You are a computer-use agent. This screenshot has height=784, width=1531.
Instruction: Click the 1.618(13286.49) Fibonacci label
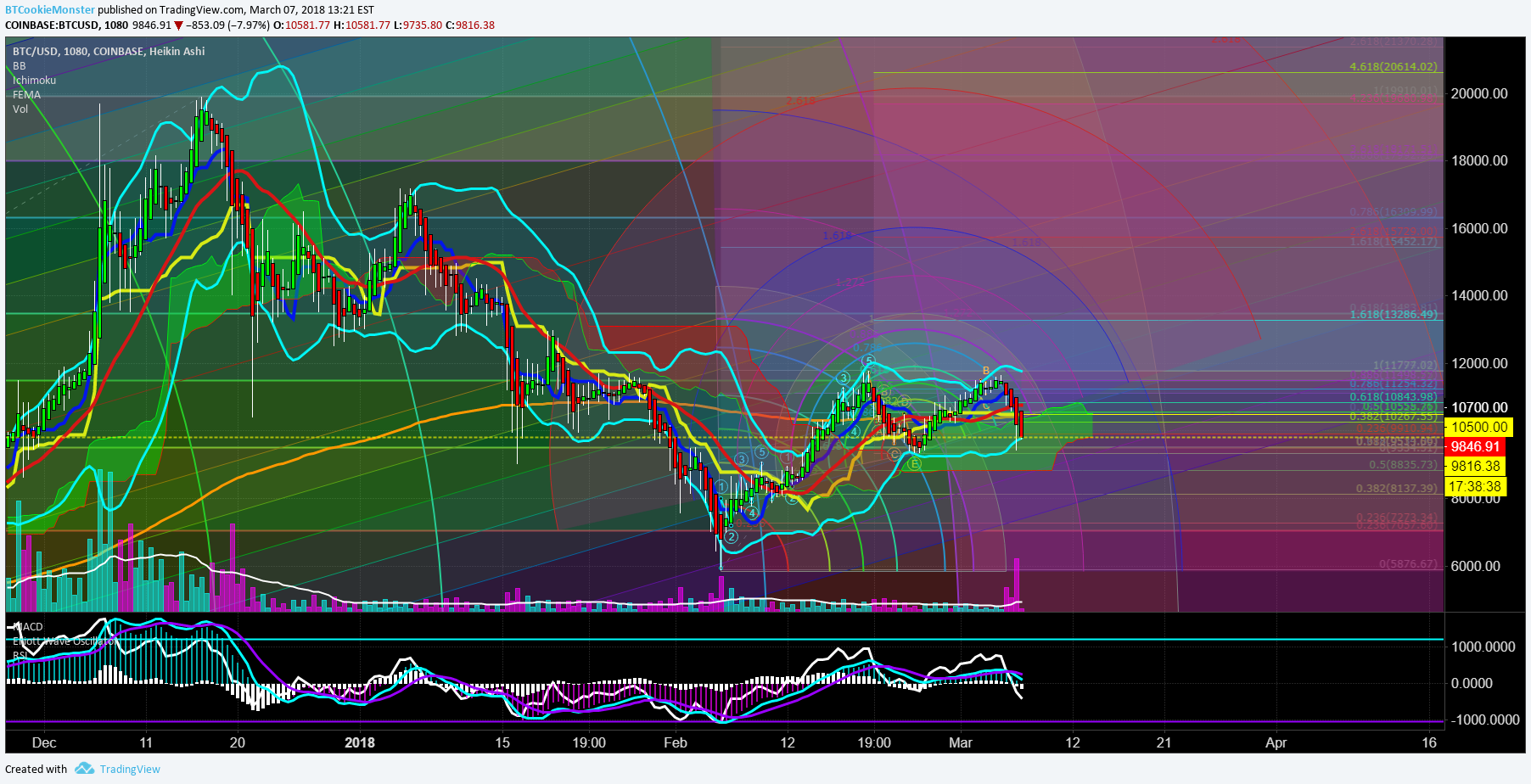pos(1394,314)
